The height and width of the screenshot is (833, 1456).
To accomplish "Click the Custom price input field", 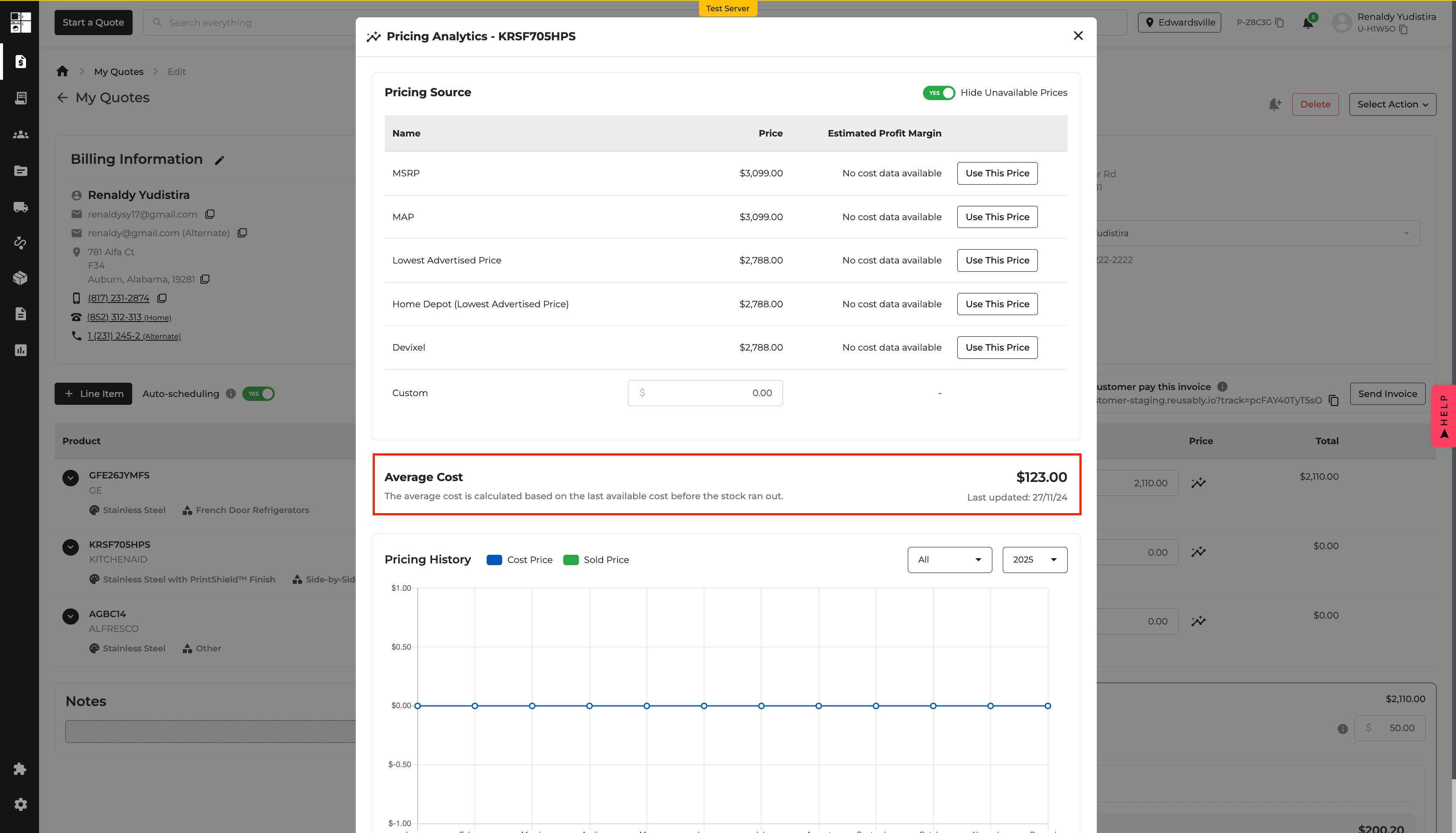I will point(705,393).
